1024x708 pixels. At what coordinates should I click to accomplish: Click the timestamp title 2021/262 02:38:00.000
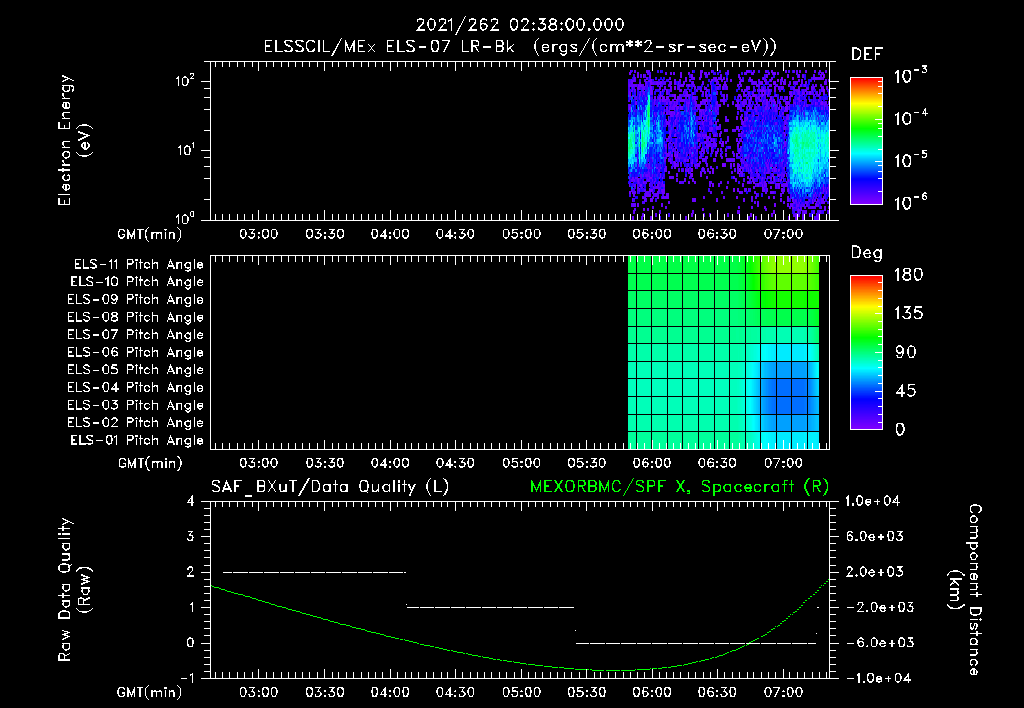(520, 25)
